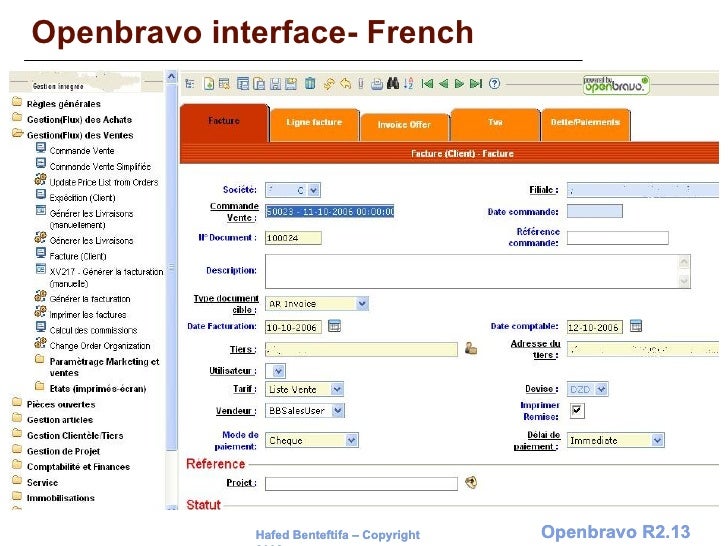The height and width of the screenshot is (546, 728).
Task: Click the Commande Vente field label link
Action: coord(234,212)
